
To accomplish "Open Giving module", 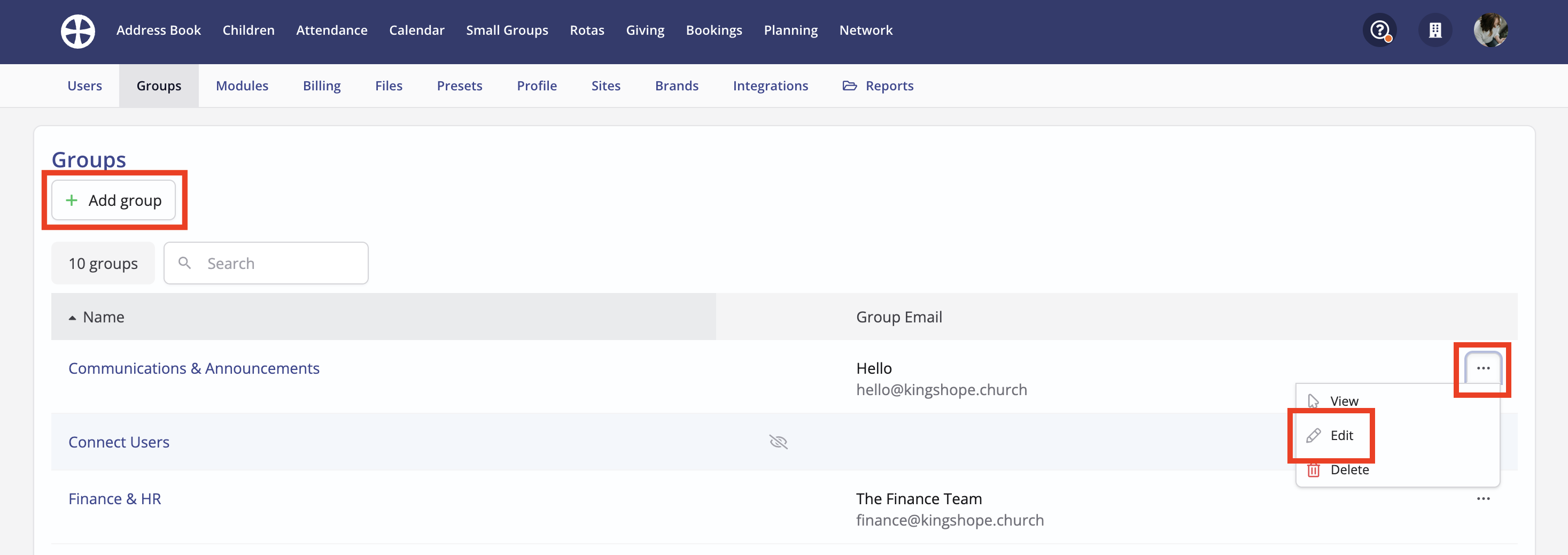I will [645, 30].
